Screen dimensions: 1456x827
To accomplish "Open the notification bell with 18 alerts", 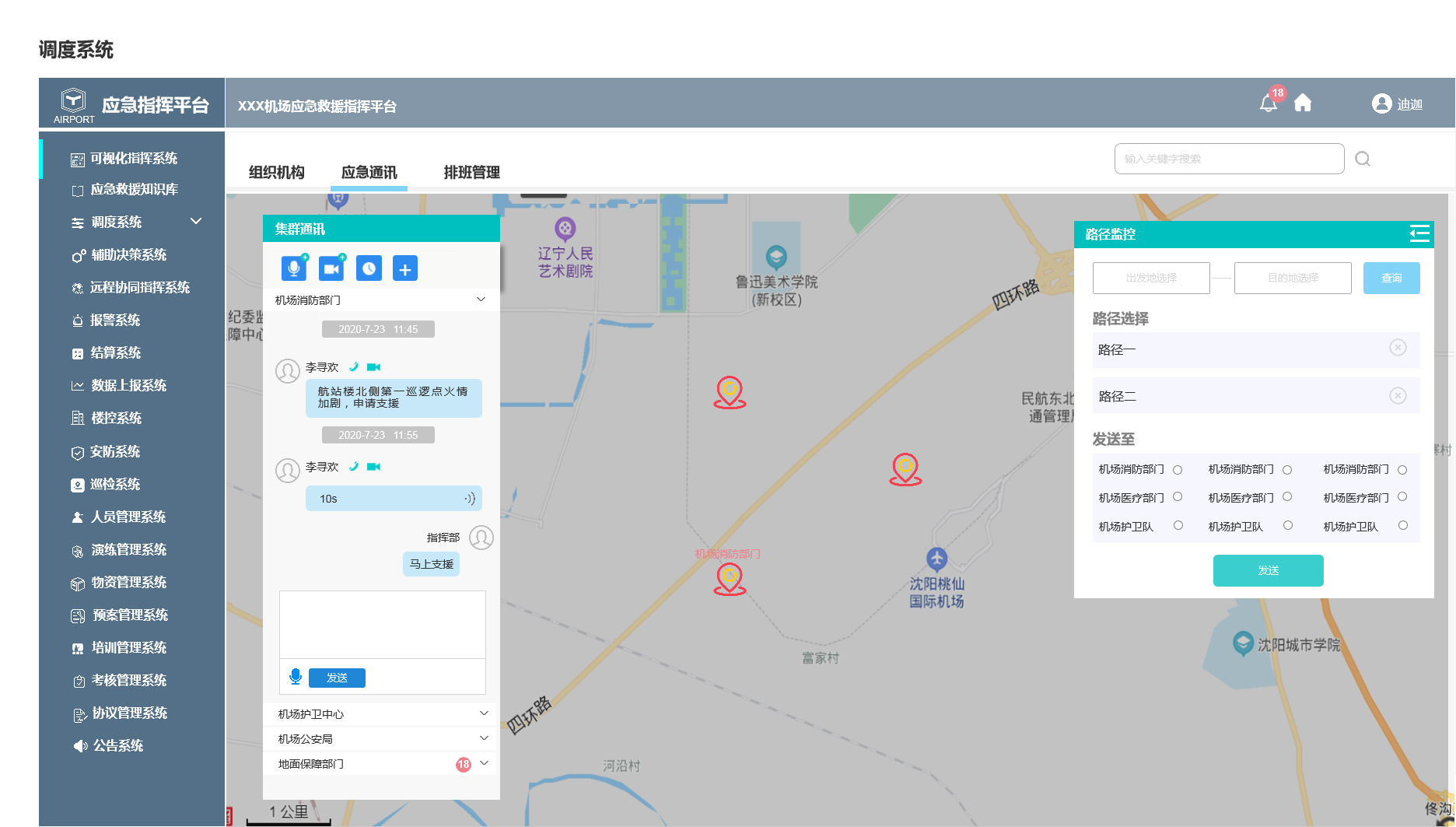I will pyautogui.click(x=1269, y=103).
